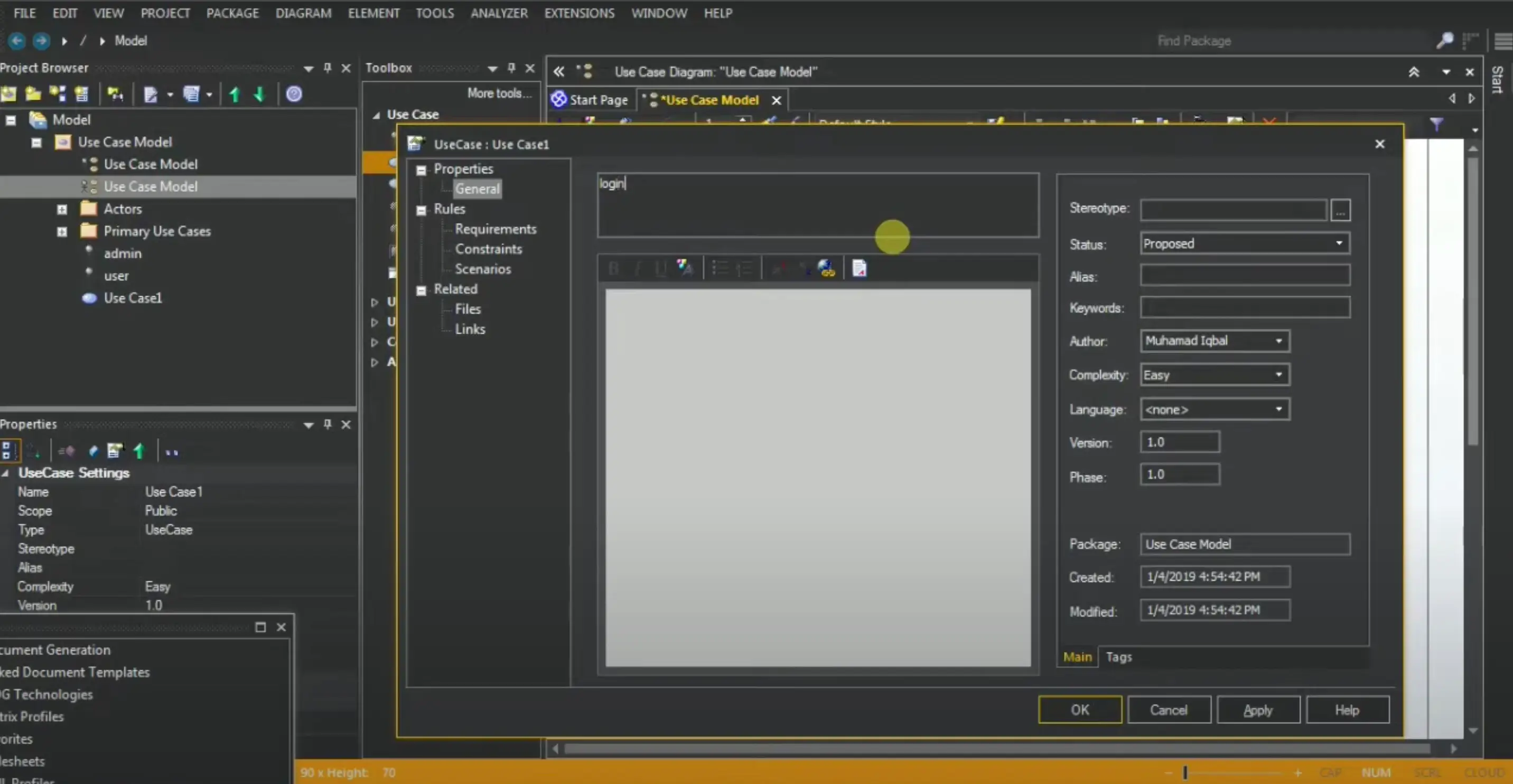Click the main menu hamburger icon
1513x784 pixels.
tap(1503, 41)
